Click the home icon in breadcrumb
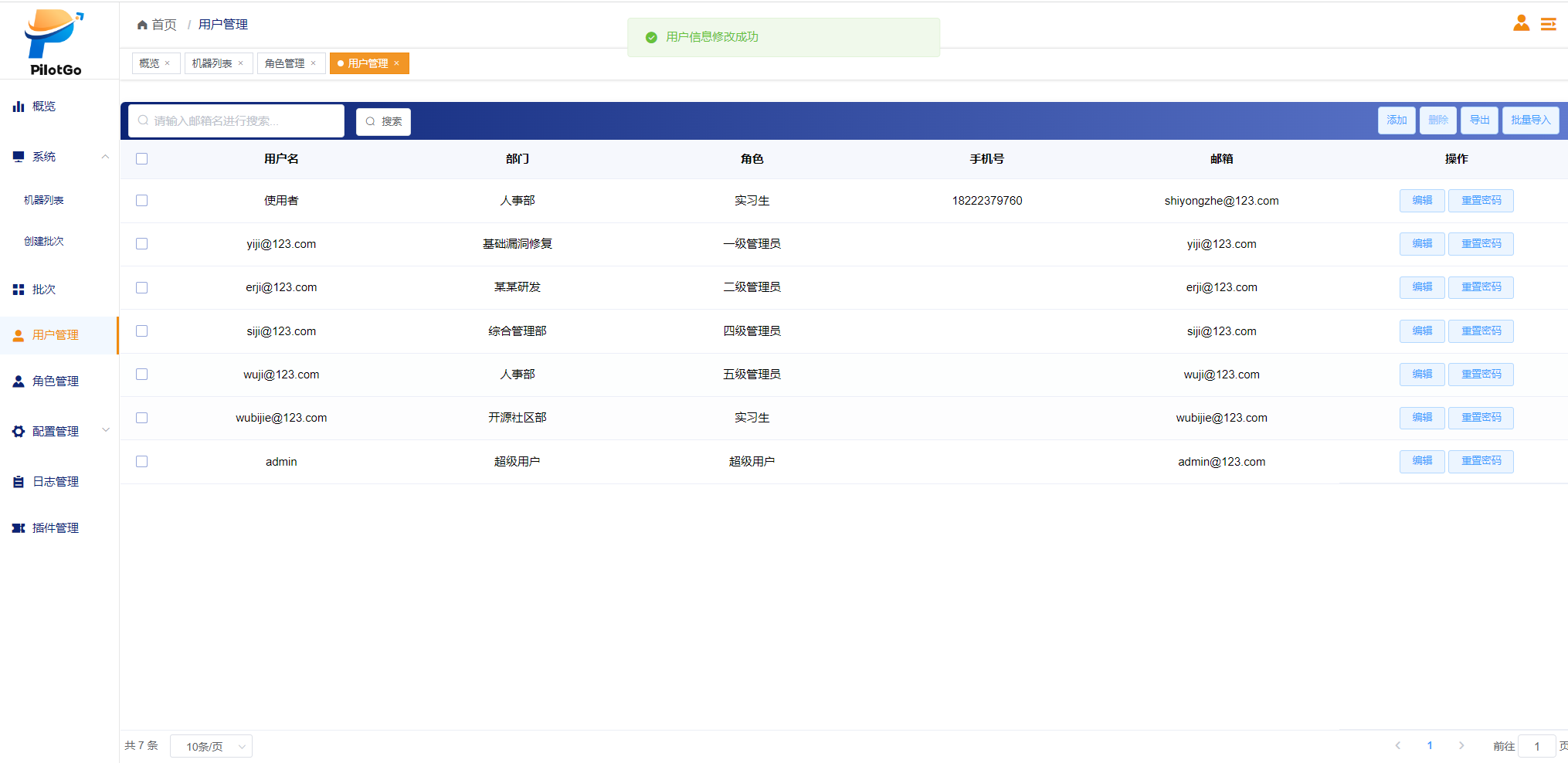 pos(142,25)
